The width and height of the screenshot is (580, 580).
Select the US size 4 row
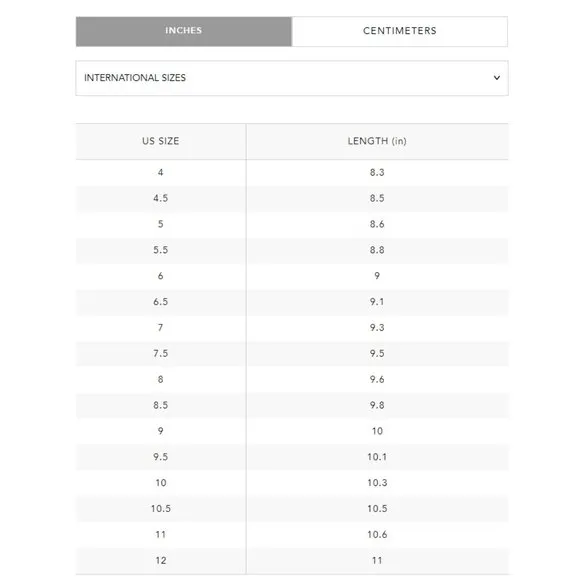click(292, 173)
